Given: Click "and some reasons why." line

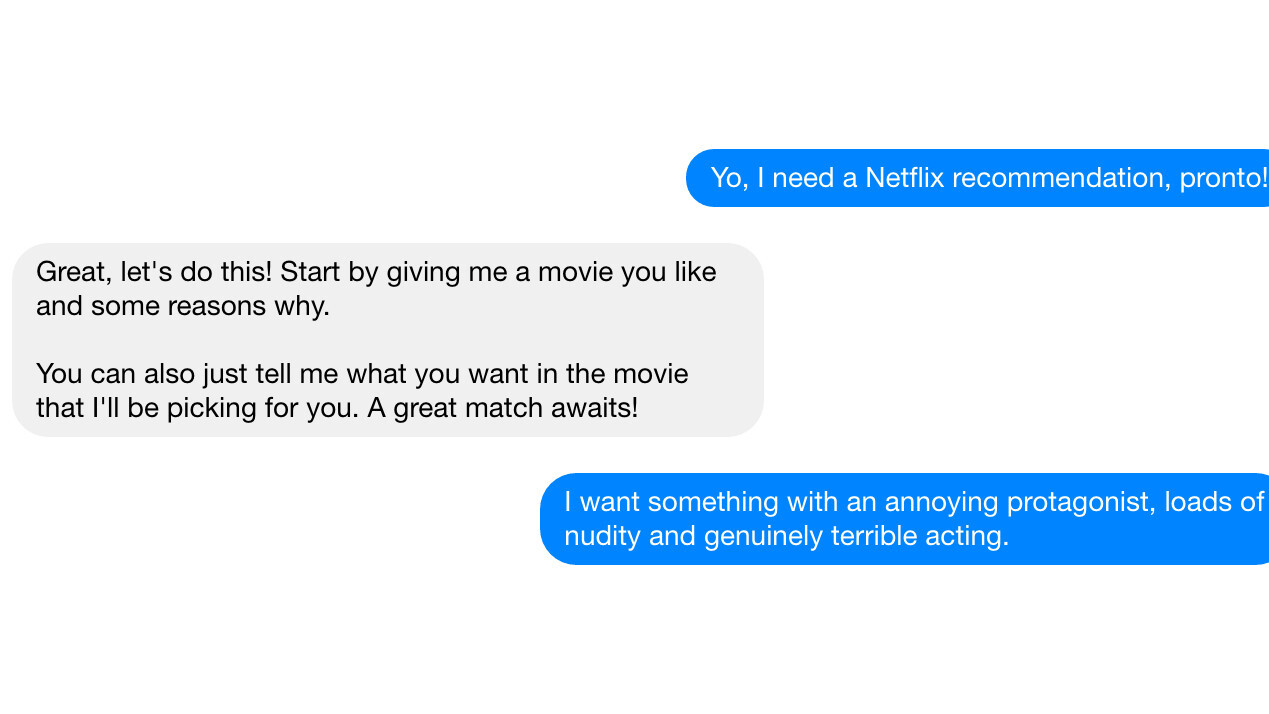Looking at the screenshot, I should [x=182, y=306].
